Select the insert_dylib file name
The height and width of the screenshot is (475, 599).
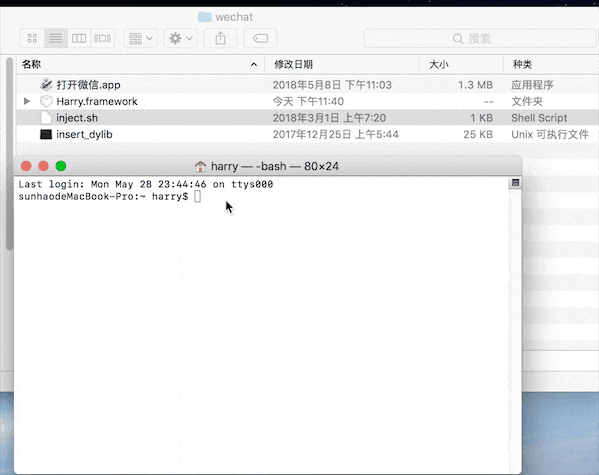coord(84,135)
